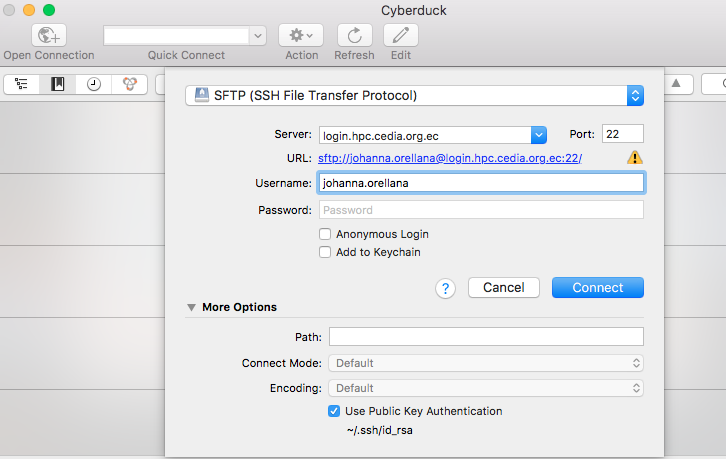
Task: Collapse the More Options section
Action: [x=191, y=308]
